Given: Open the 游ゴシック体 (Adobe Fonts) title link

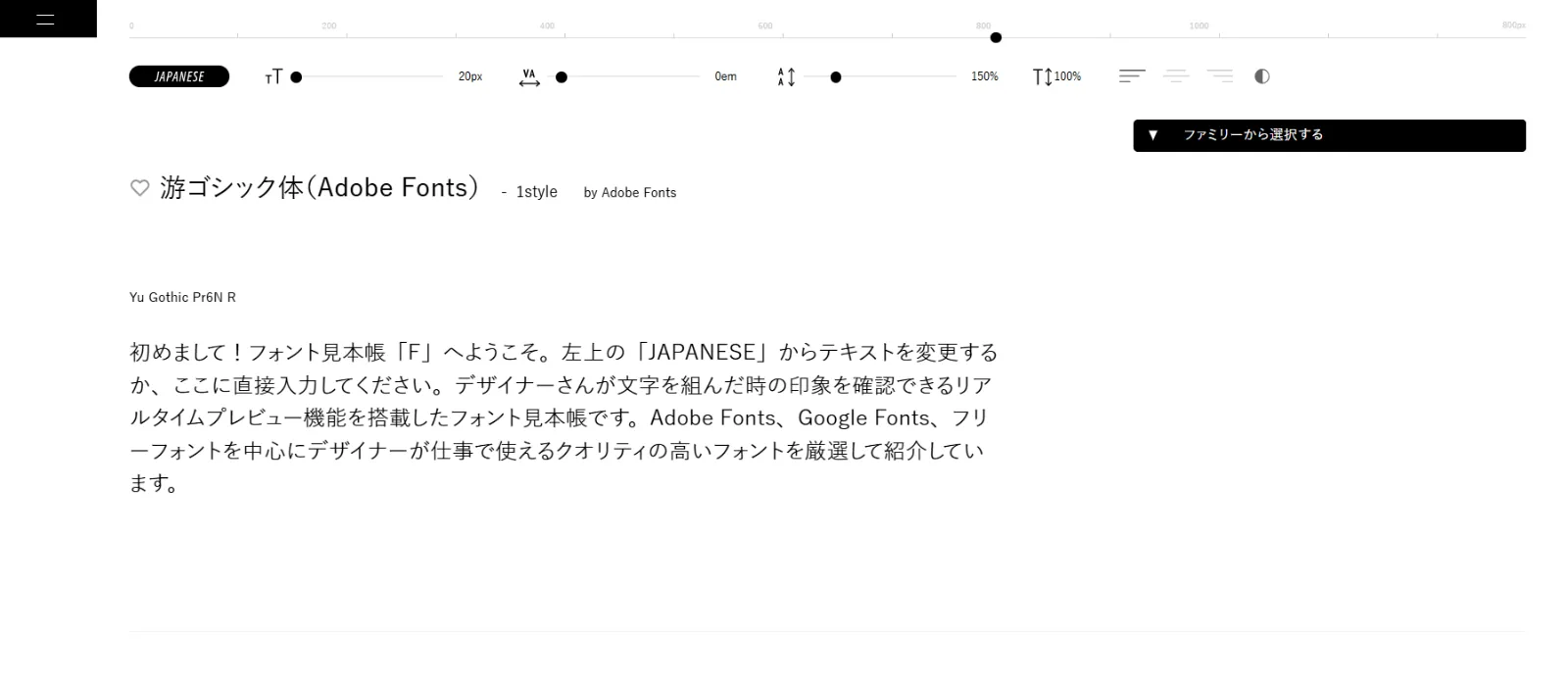Looking at the screenshot, I should pyautogui.click(x=319, y=187).
